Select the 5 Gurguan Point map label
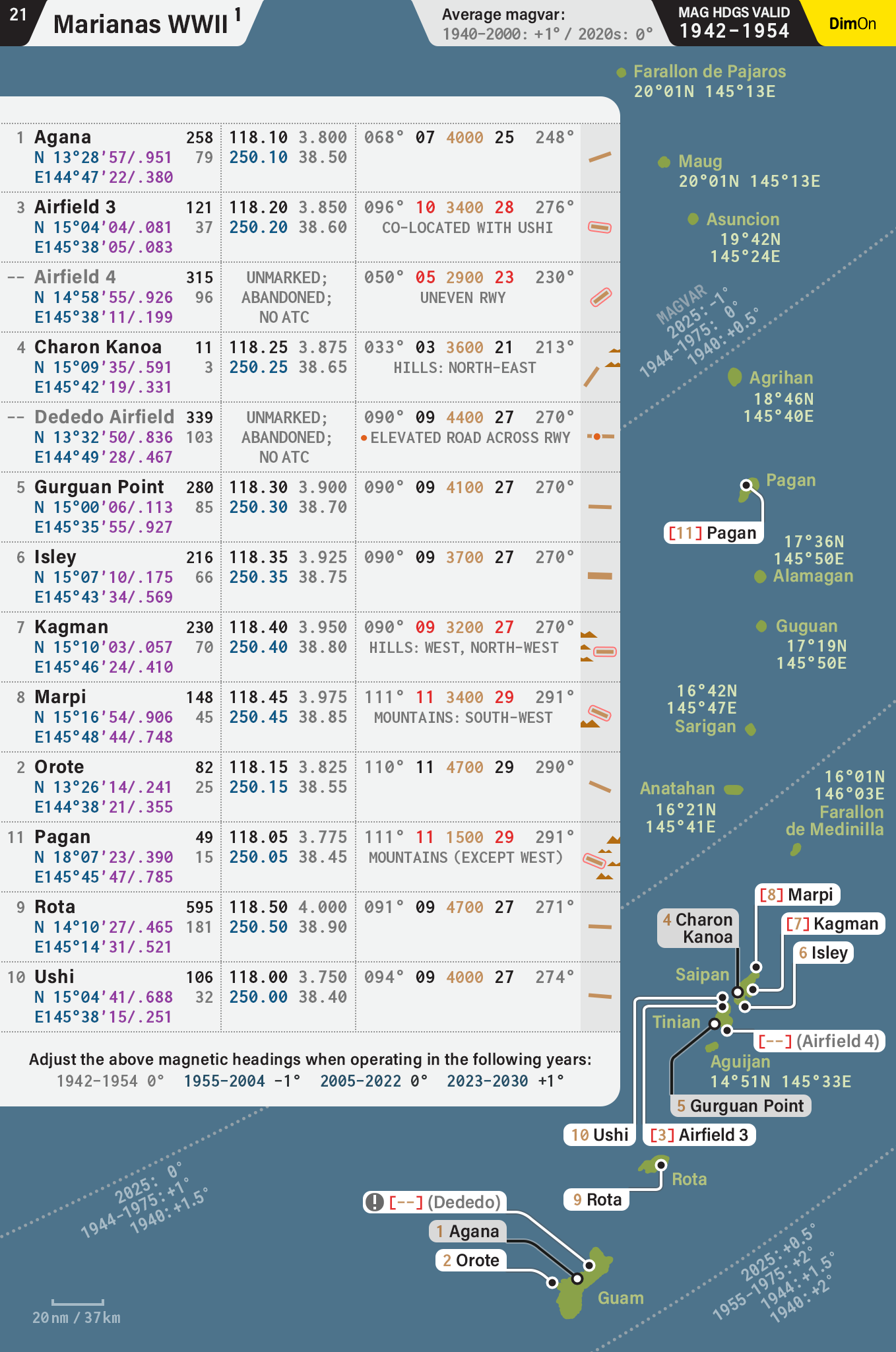Image resolution: width=896 pixels, height=1352 pixels. point(740,1106)
